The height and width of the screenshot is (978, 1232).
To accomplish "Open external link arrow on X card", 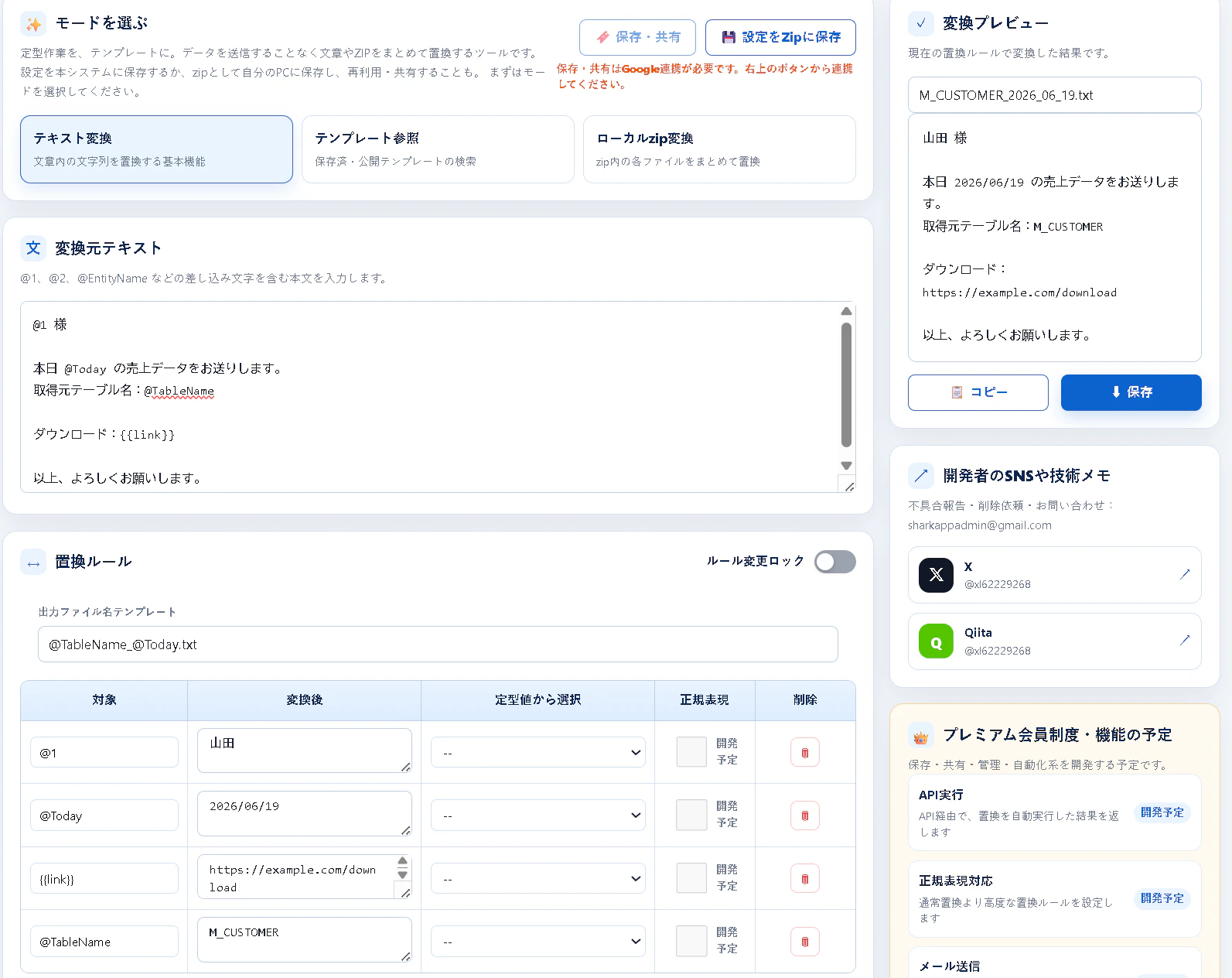I will coord(1184,574).
